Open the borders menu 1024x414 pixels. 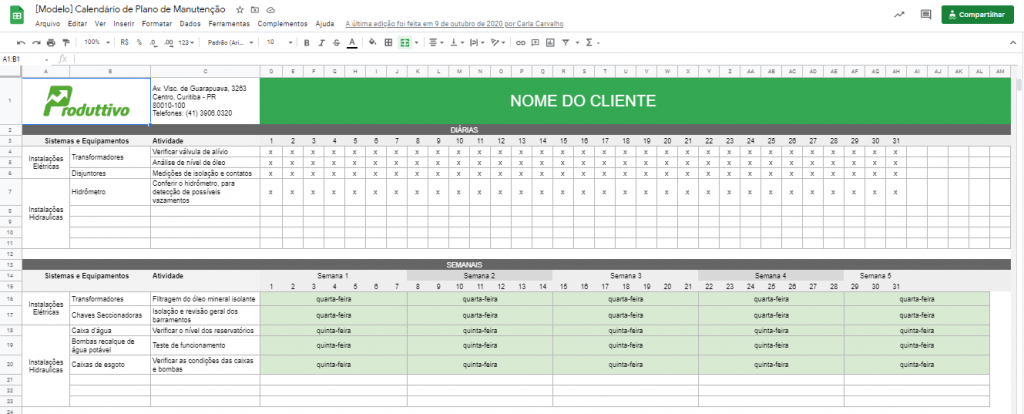point(389,42)
